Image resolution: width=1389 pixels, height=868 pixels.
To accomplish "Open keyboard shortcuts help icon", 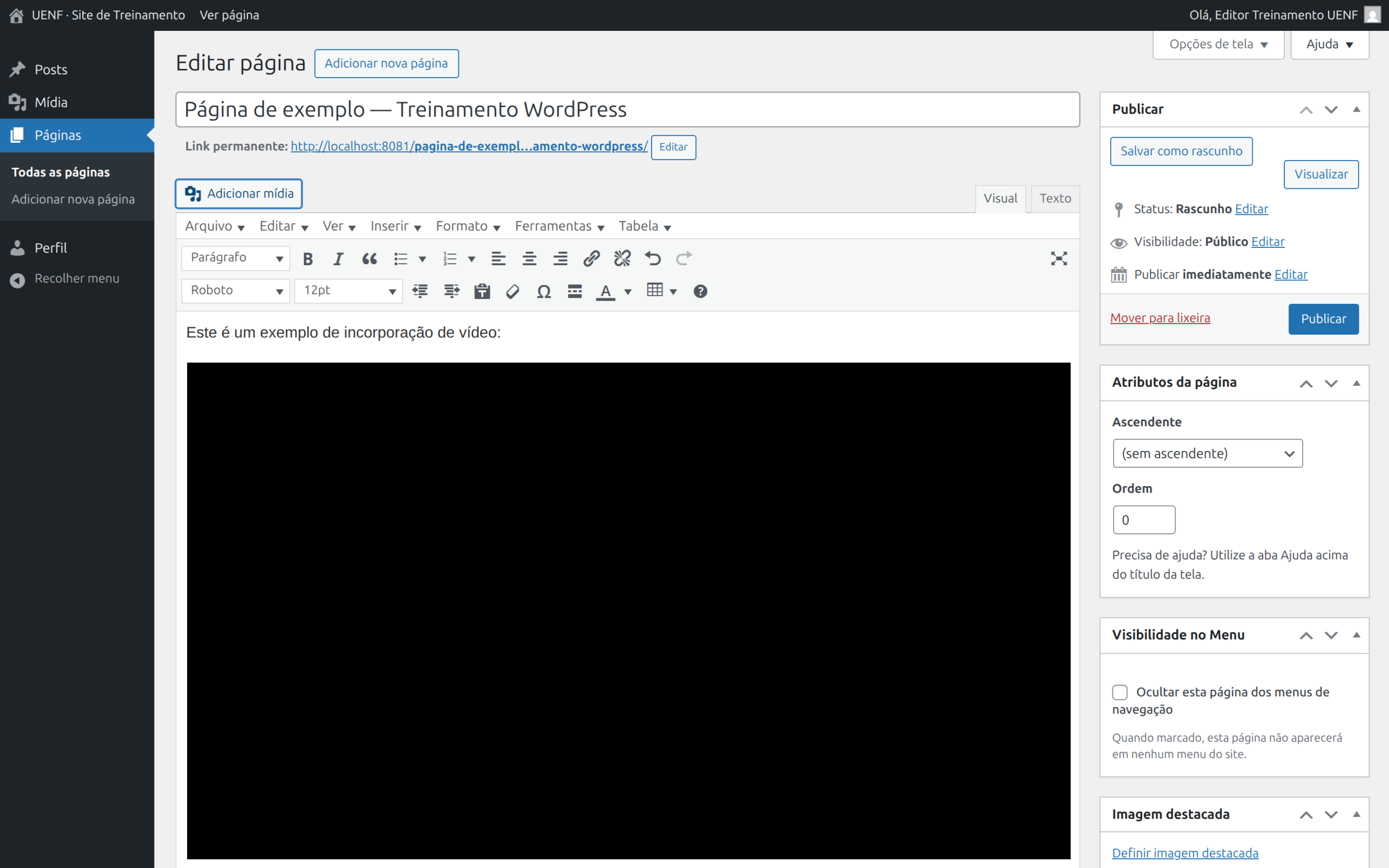I will 700,292.
